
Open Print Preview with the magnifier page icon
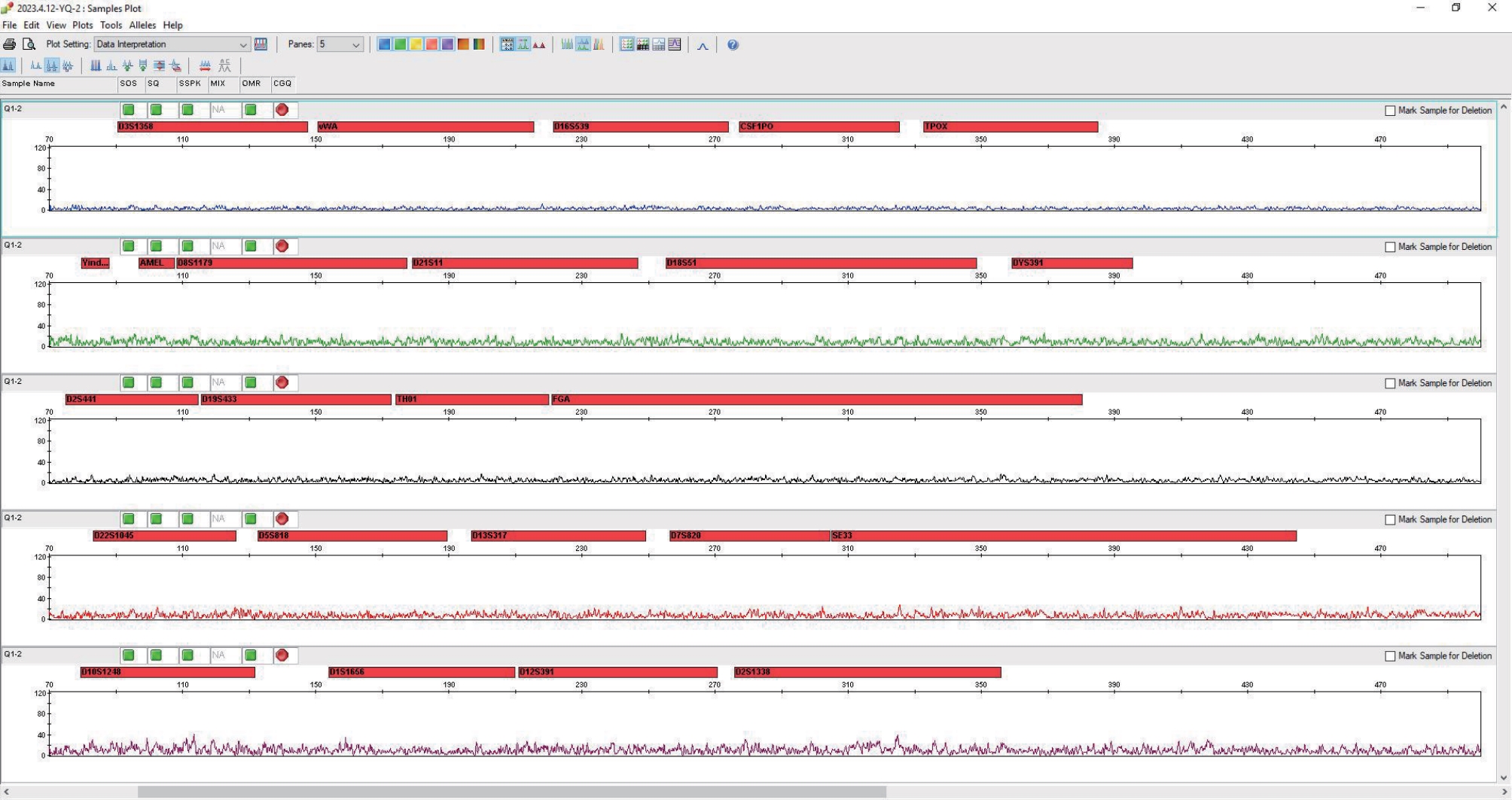click(29, 44)
